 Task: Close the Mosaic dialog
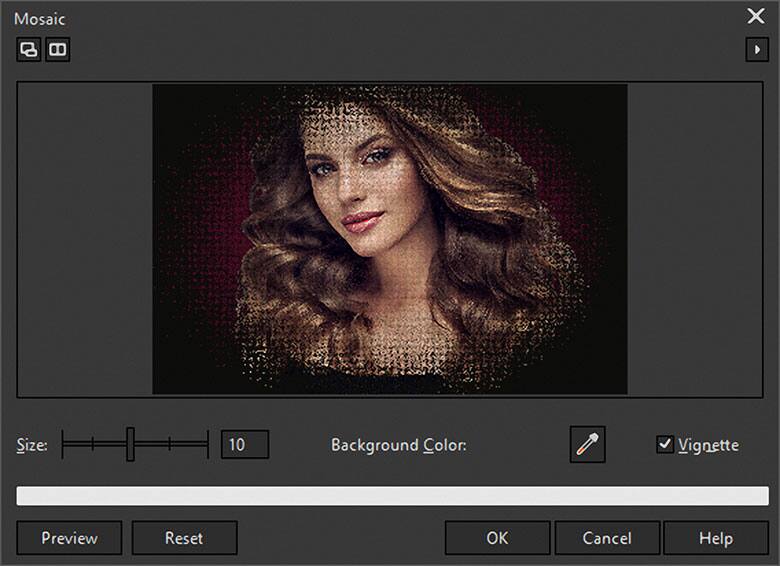click(756, 16)
